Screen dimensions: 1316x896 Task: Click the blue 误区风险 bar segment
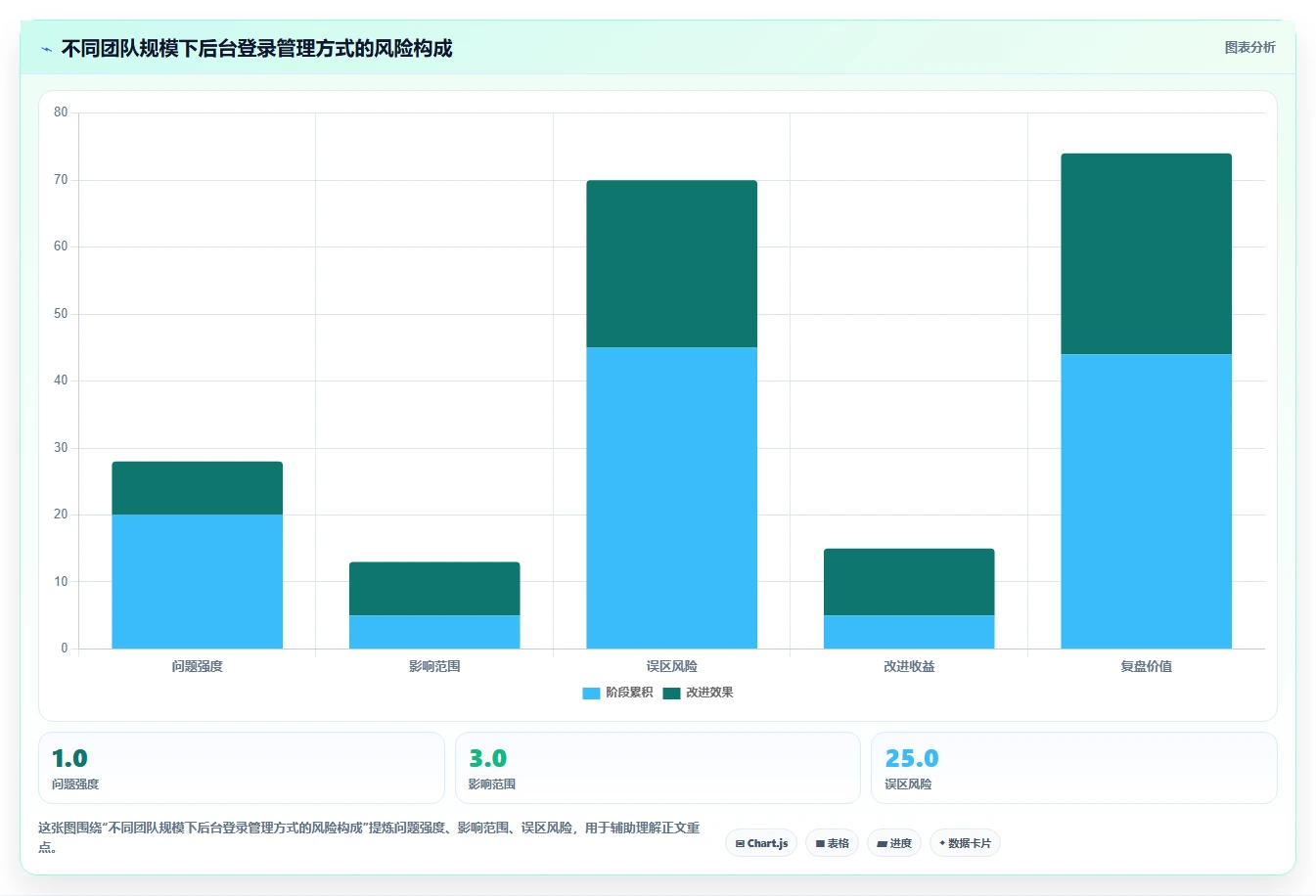(672, 498)
